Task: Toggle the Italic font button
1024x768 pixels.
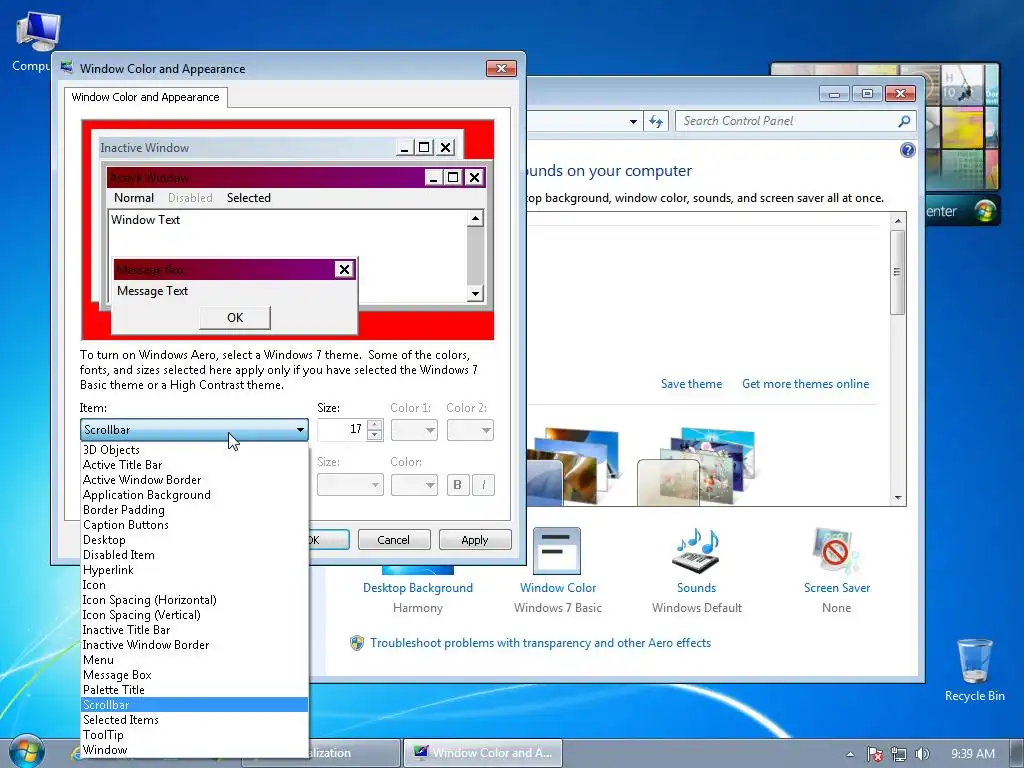Action: point(483,485)
